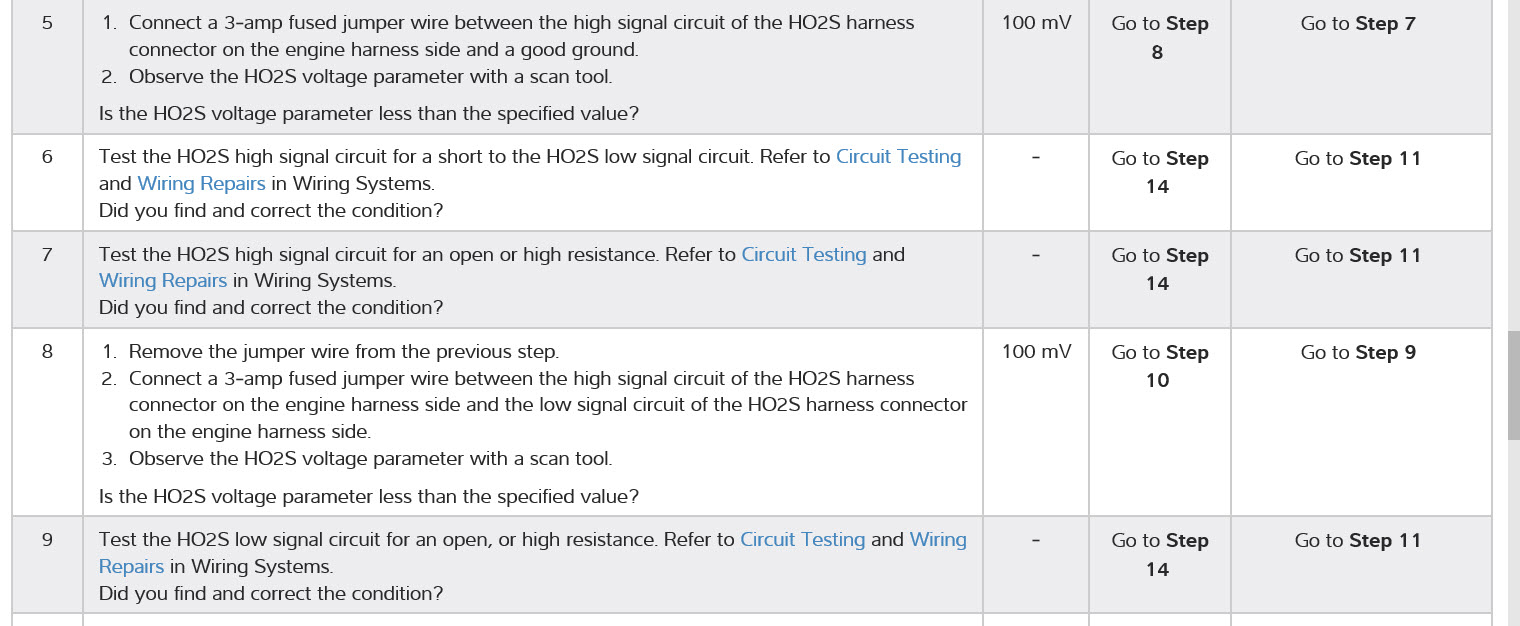Click "Go to Step 7" in step 5 row
This screenshot has height=626, width=1520.
tap(1358, 24)
